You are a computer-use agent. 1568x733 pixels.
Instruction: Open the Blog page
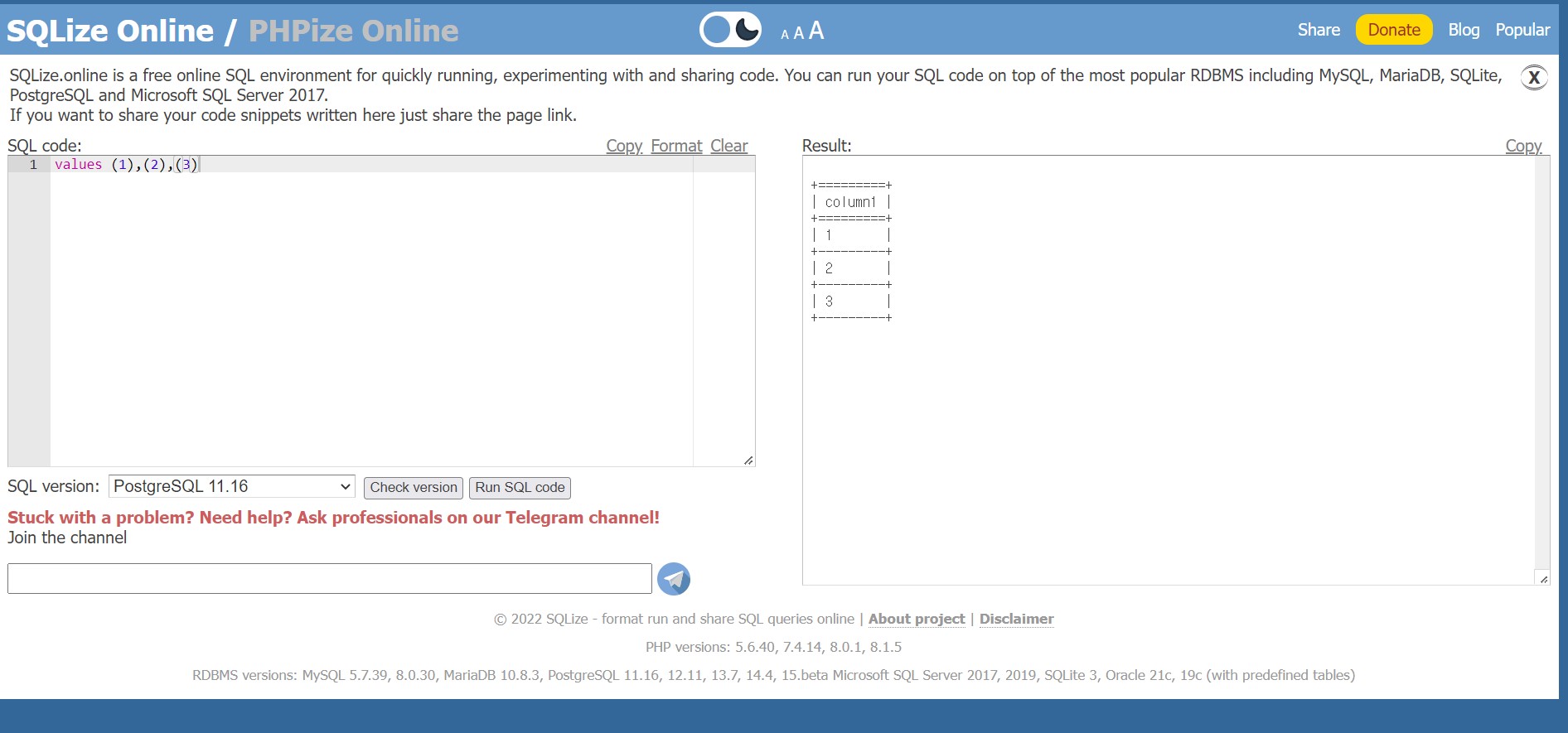tap(1464, 30)
